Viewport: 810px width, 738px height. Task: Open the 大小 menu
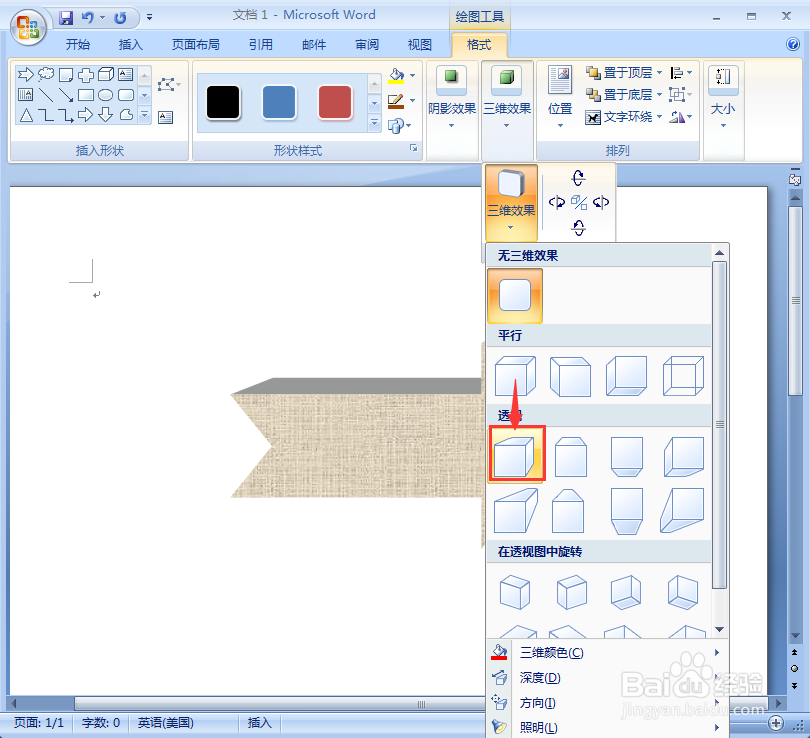tap(723, 97)
